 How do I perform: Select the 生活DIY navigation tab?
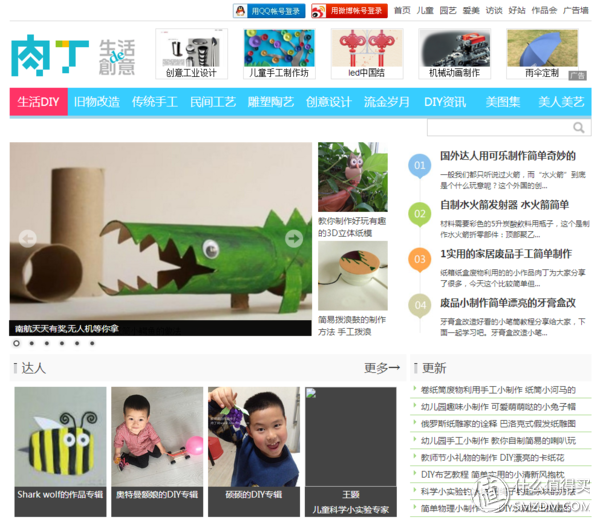(x=37, y=102)
